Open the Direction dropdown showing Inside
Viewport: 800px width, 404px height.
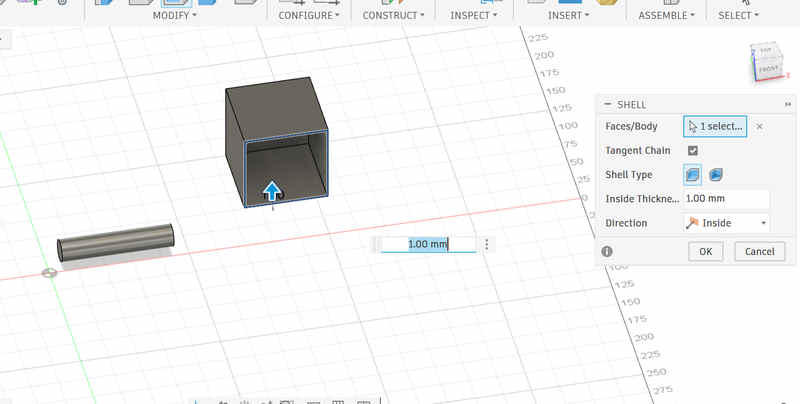coord(726,223)
